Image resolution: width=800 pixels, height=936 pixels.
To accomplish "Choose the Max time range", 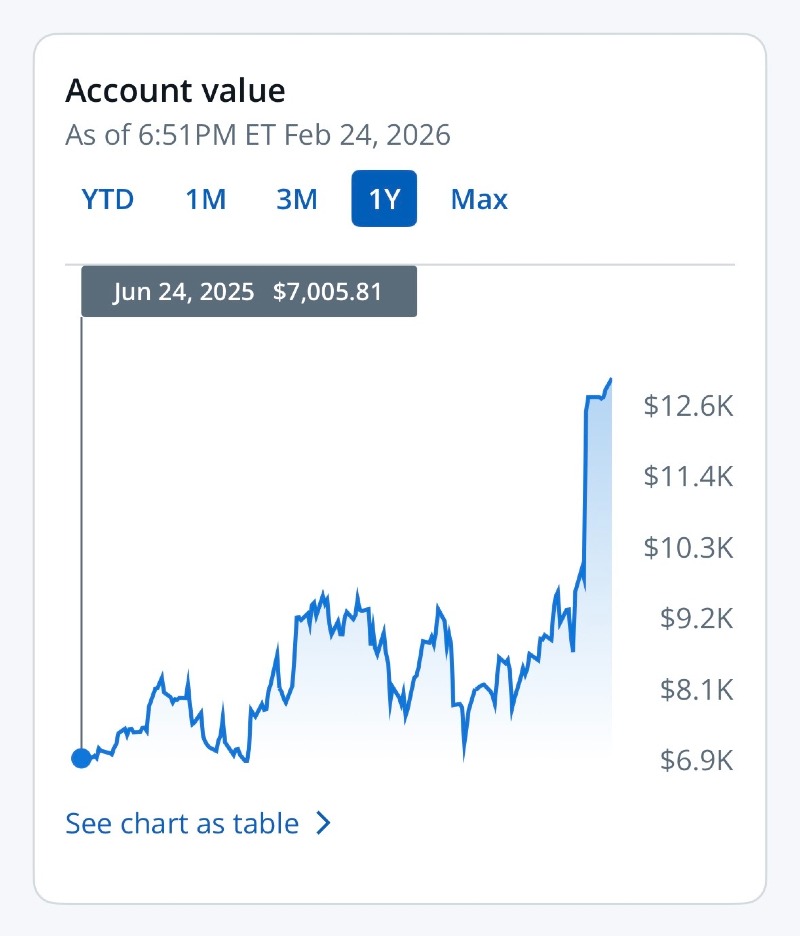I will (479, 199).
